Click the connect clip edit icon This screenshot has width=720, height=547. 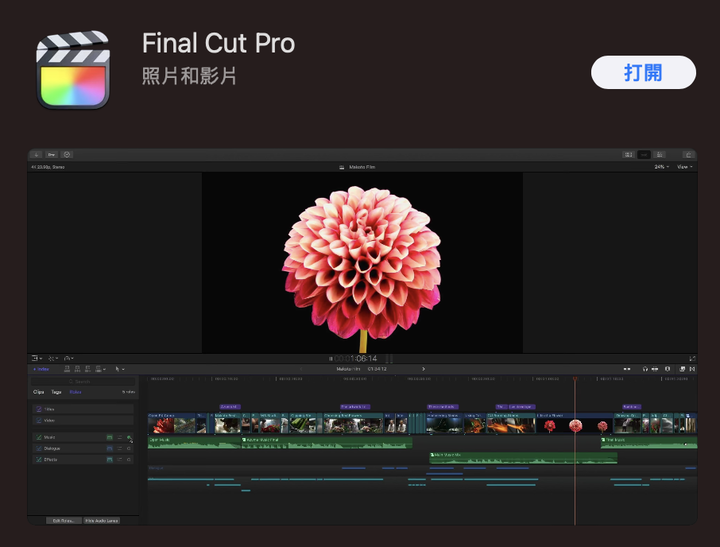[x=67, y=369]
